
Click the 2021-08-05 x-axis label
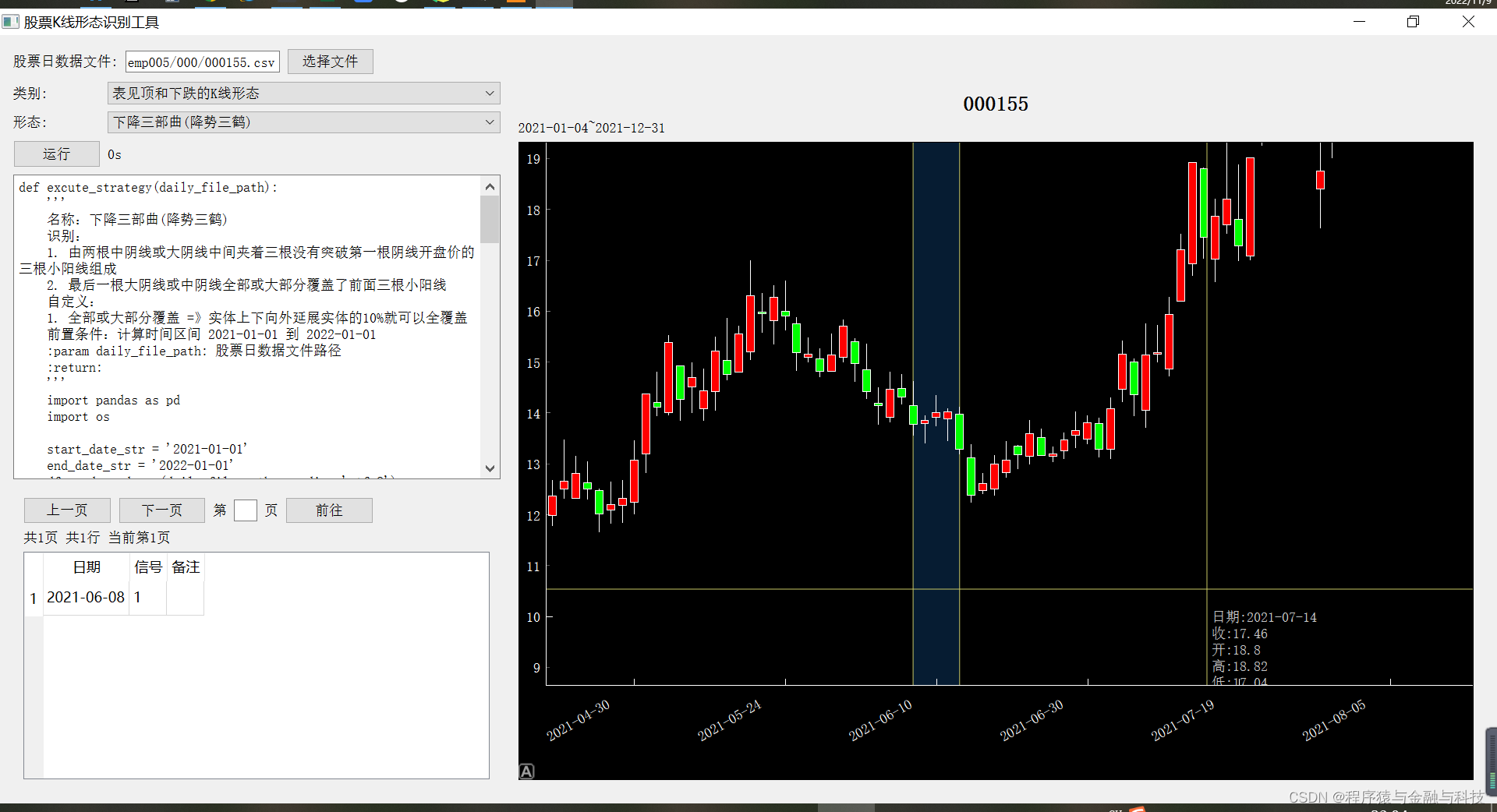[x=1334, y=721]
